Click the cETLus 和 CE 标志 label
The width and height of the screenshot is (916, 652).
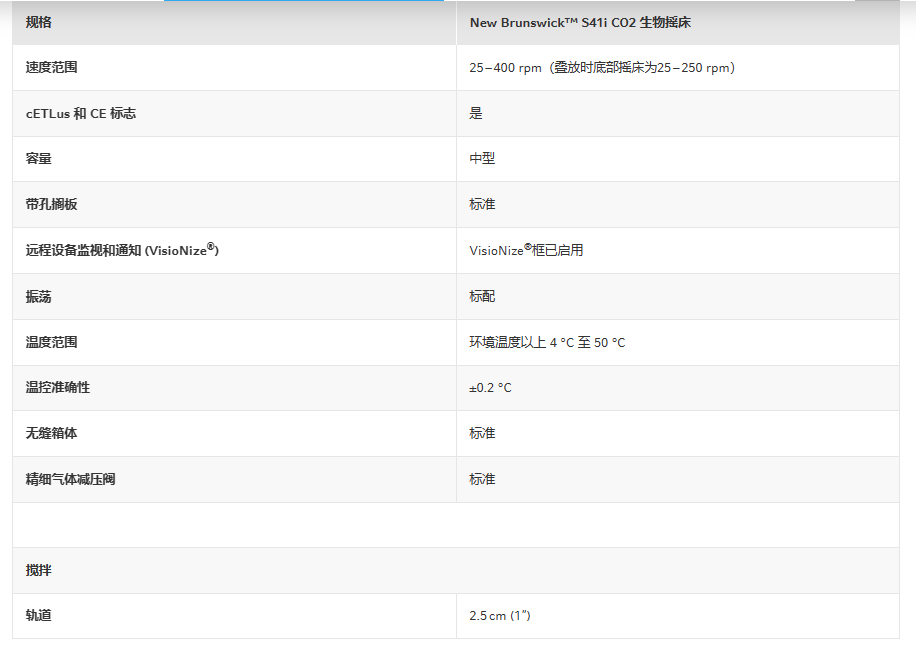(81, 113)
